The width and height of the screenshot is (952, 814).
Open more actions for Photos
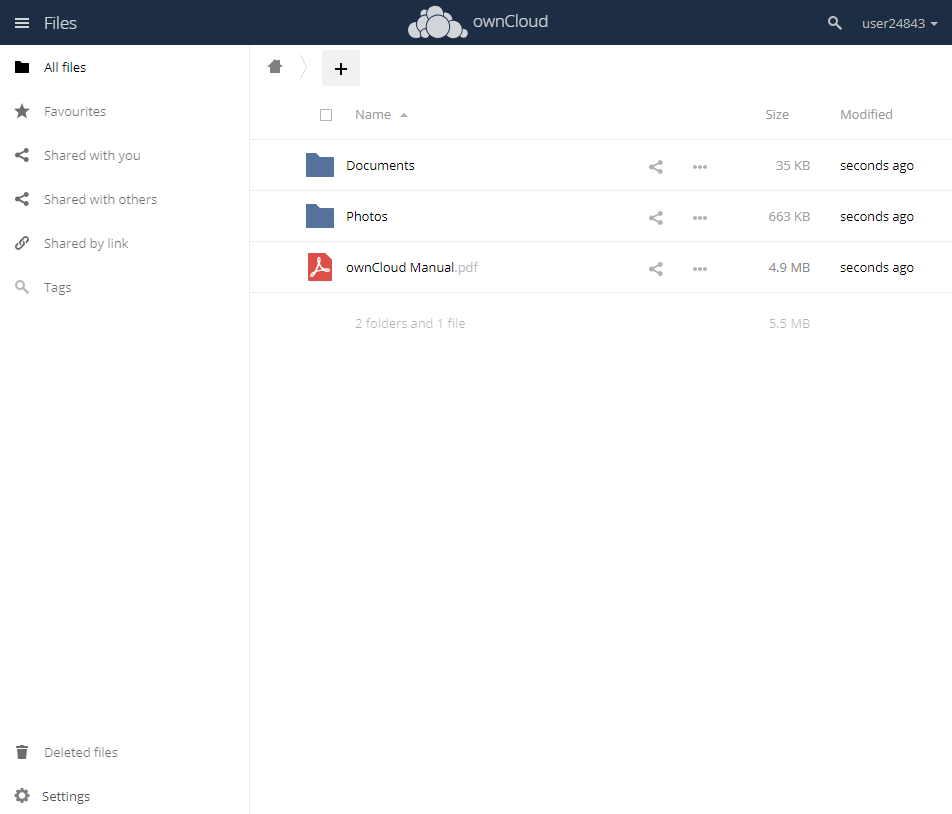700,217
